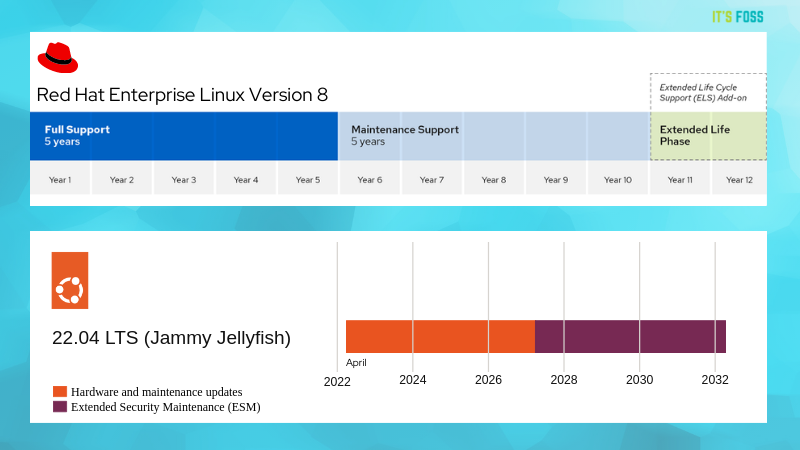Viewport: 800px width, 450px height.
Task: Click the Year 9 cell
Action: point(556,178)
